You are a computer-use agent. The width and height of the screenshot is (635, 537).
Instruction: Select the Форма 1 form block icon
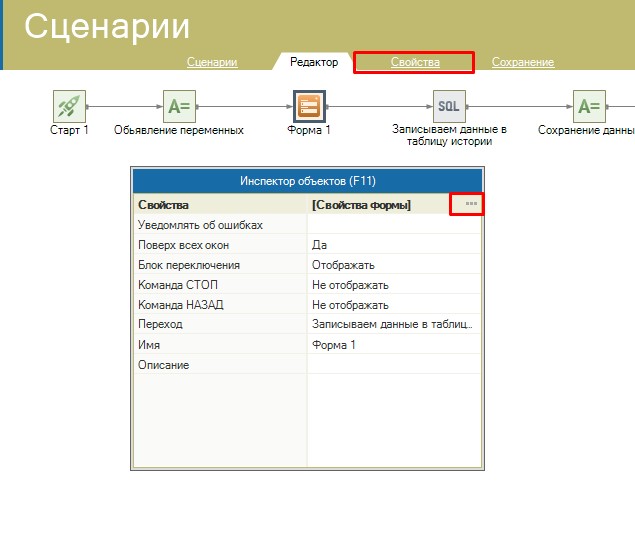tap(309, 107)
